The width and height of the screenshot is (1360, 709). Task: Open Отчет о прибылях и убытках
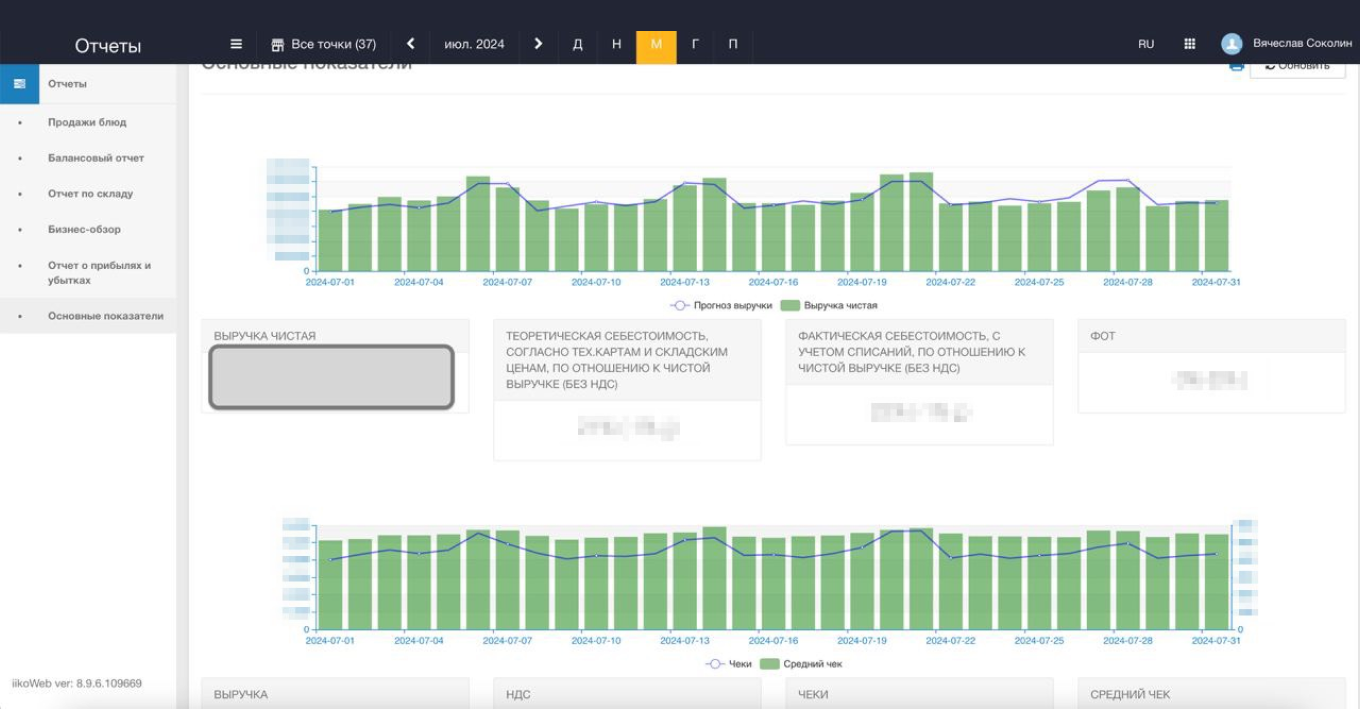99,273
